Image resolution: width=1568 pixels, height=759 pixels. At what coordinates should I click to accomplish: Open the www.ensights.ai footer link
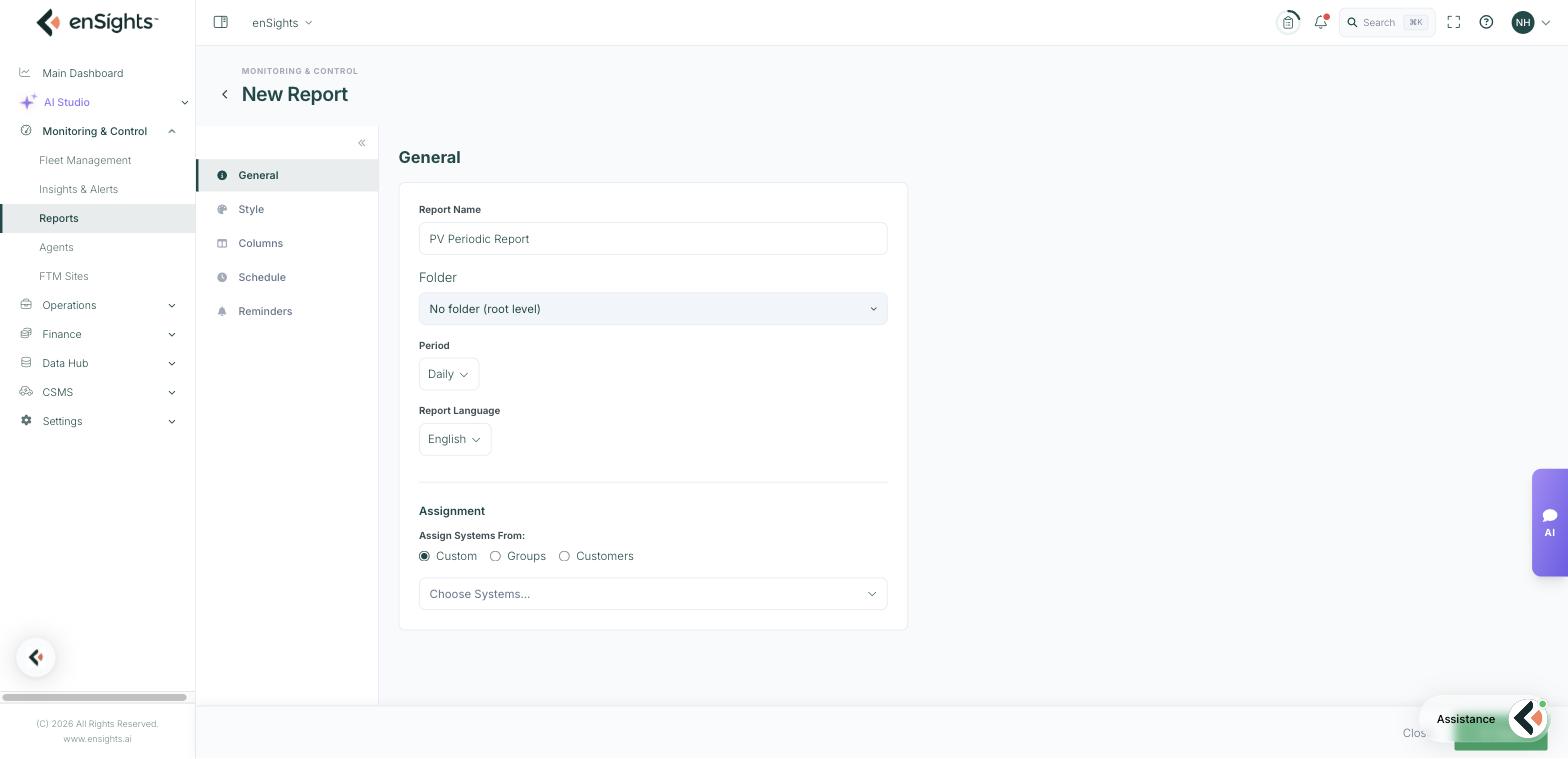(97, 739)
